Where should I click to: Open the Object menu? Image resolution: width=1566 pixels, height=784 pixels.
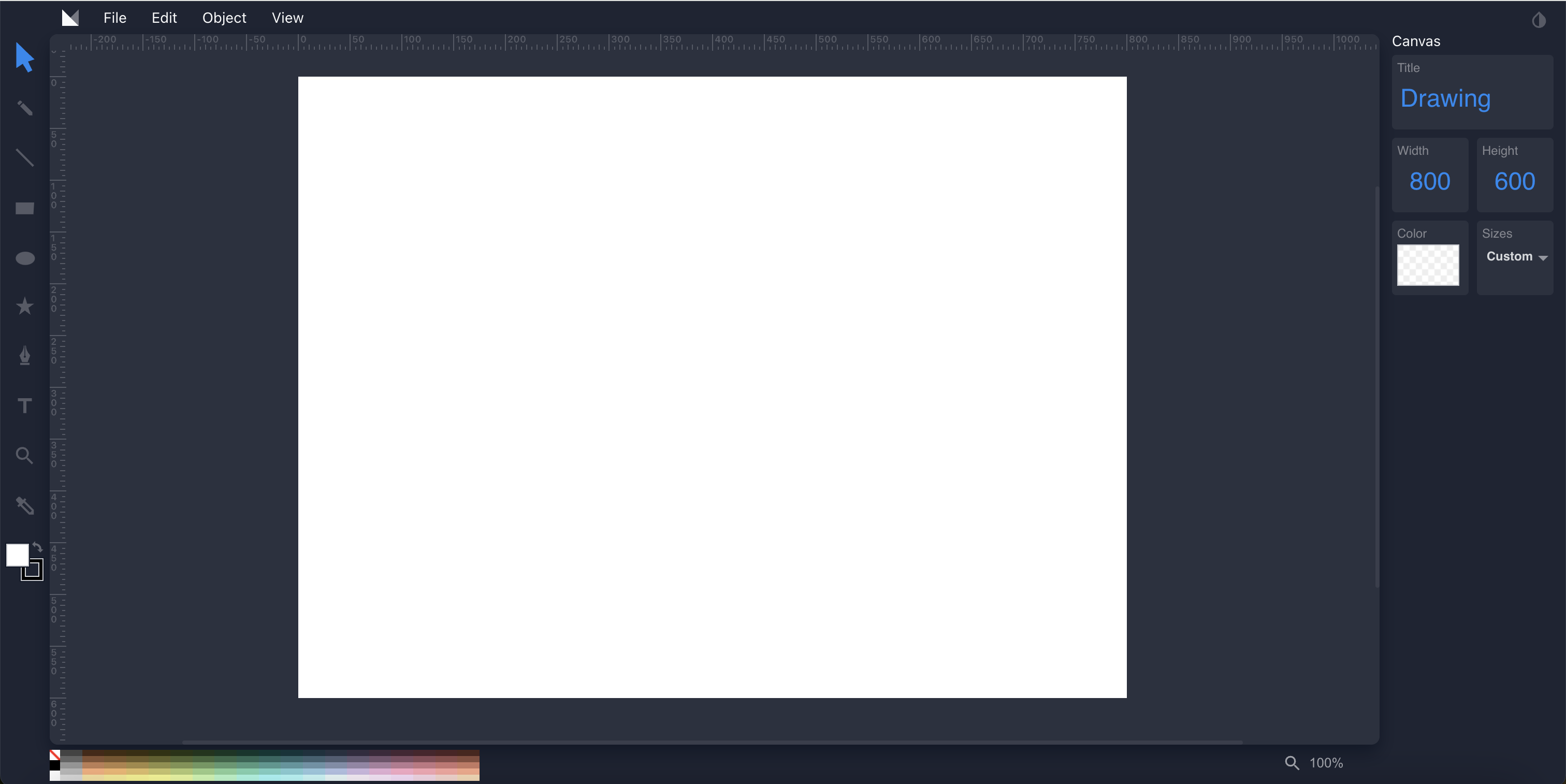coord(224,17)
